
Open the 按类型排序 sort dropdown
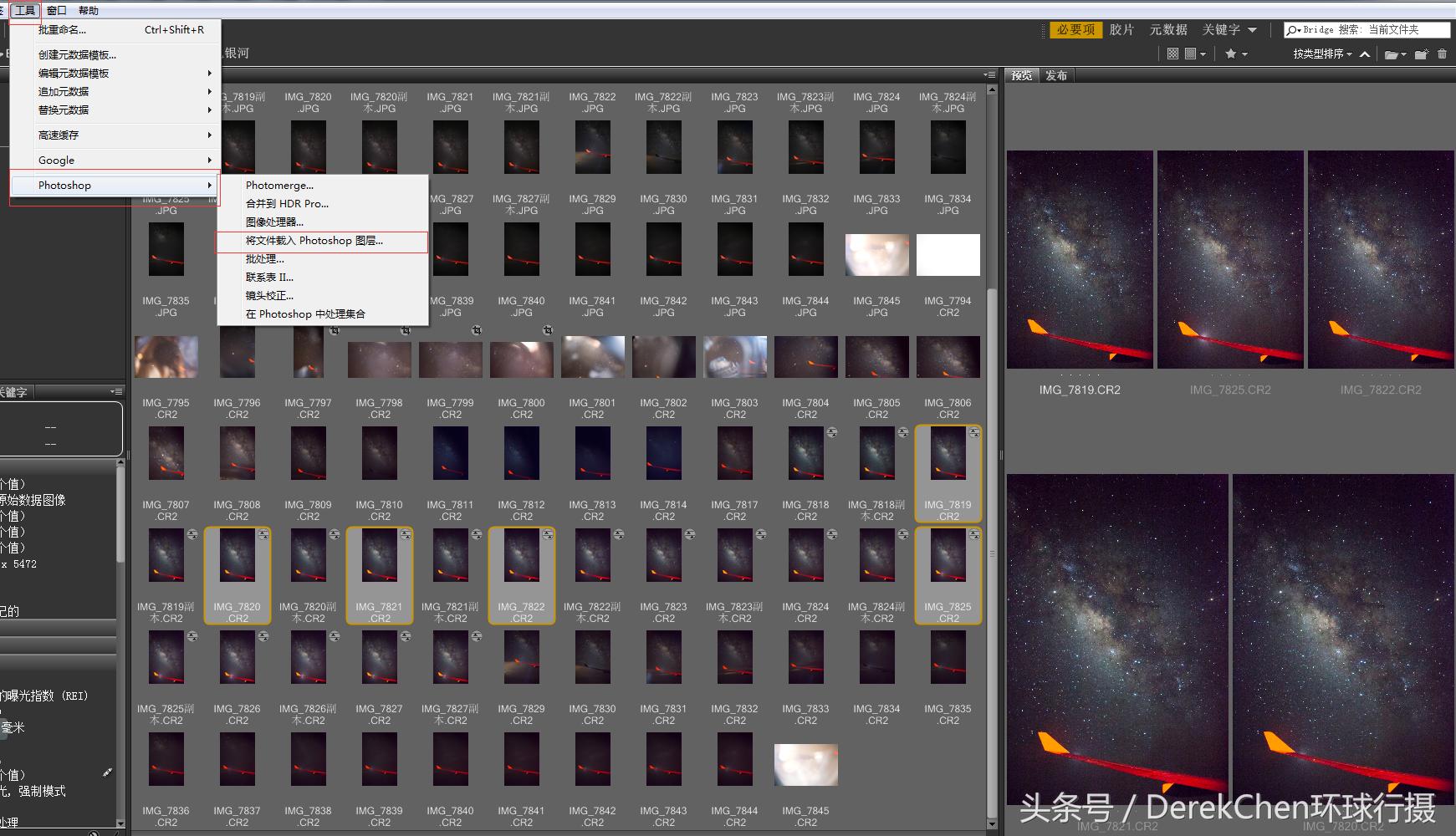pyautogui.click(x=1322, y=54)
